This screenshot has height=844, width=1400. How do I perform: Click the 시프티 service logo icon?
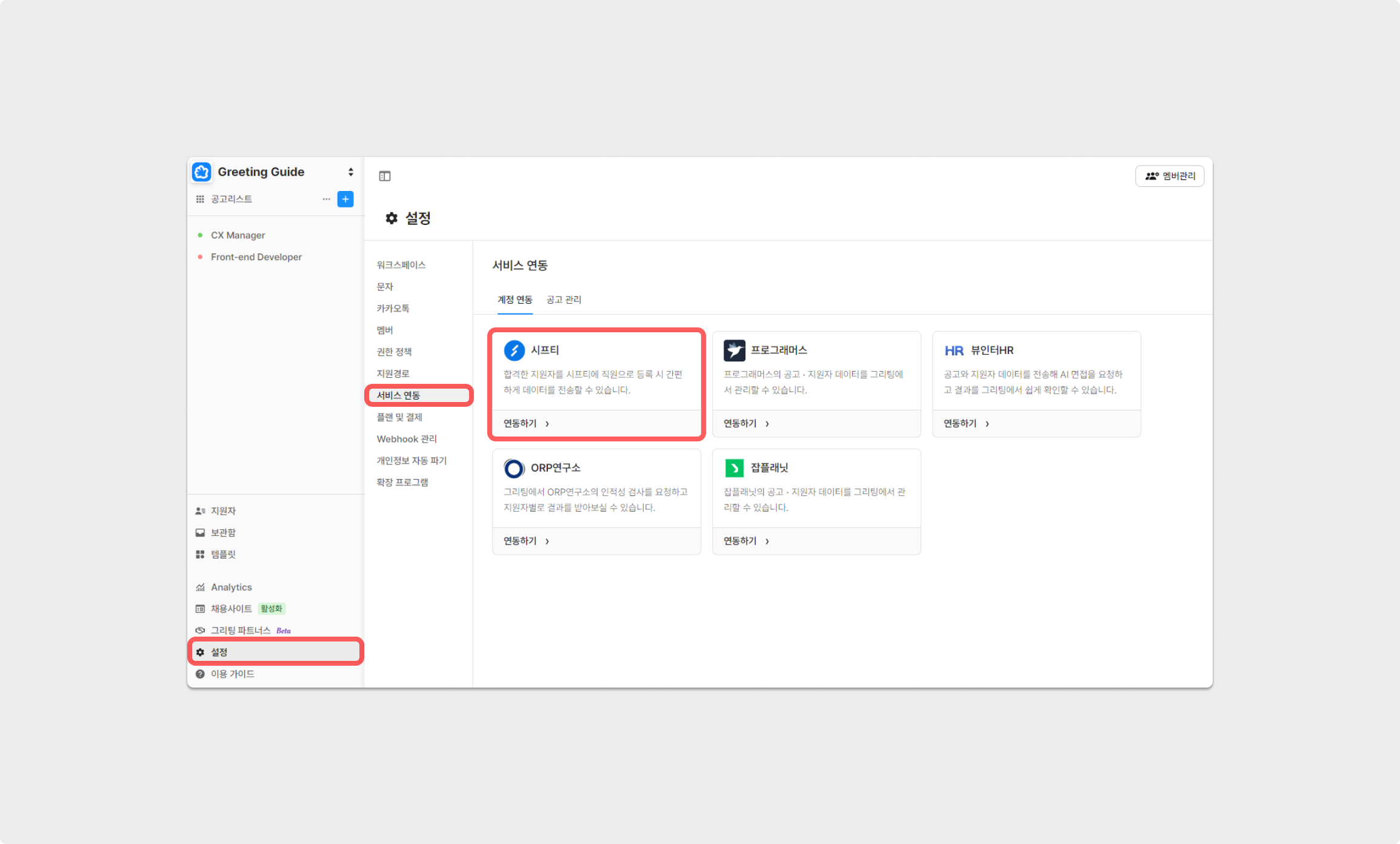coord(514,350)
